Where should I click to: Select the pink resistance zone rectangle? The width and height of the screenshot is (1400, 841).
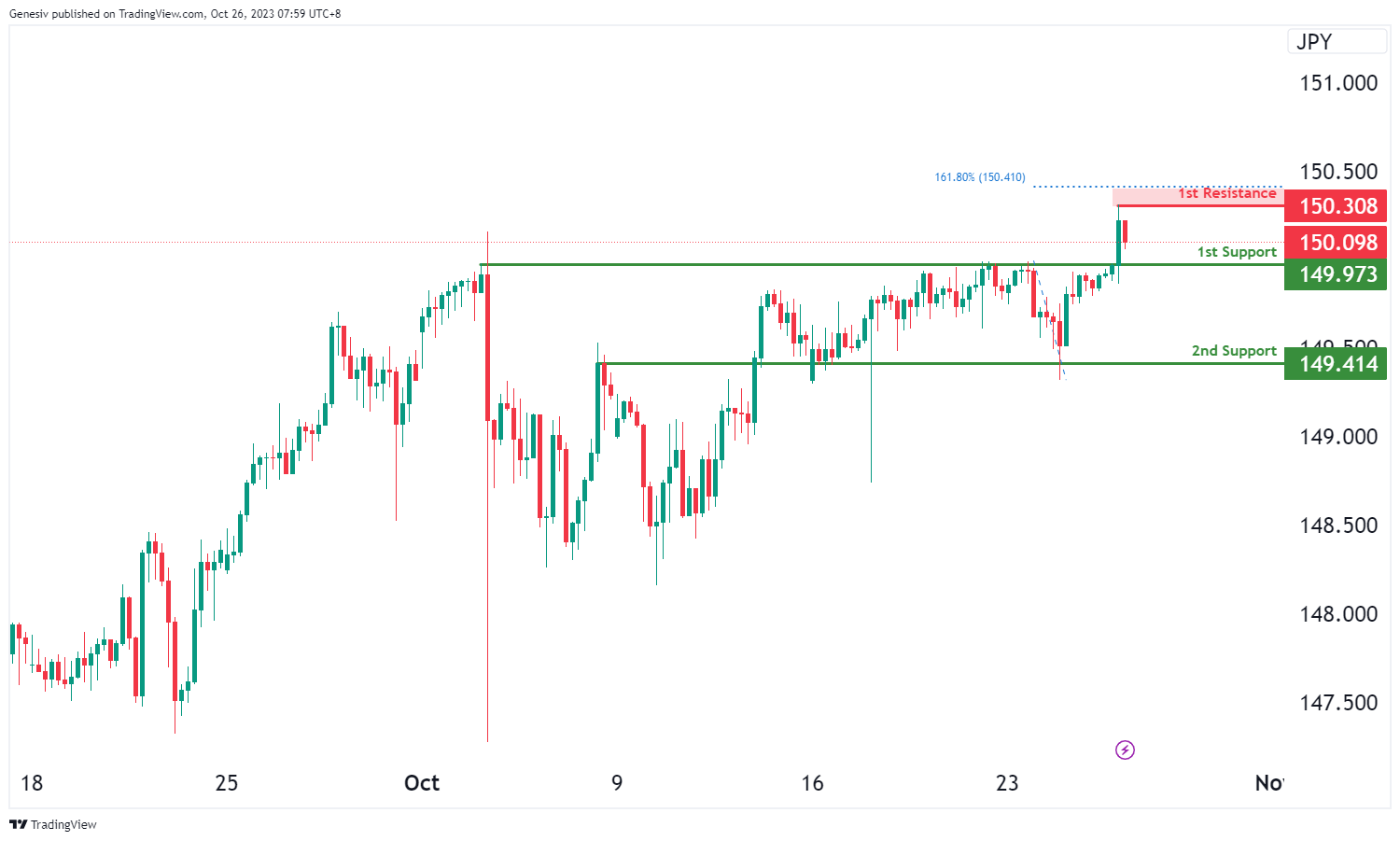[x=1148, y=197]
